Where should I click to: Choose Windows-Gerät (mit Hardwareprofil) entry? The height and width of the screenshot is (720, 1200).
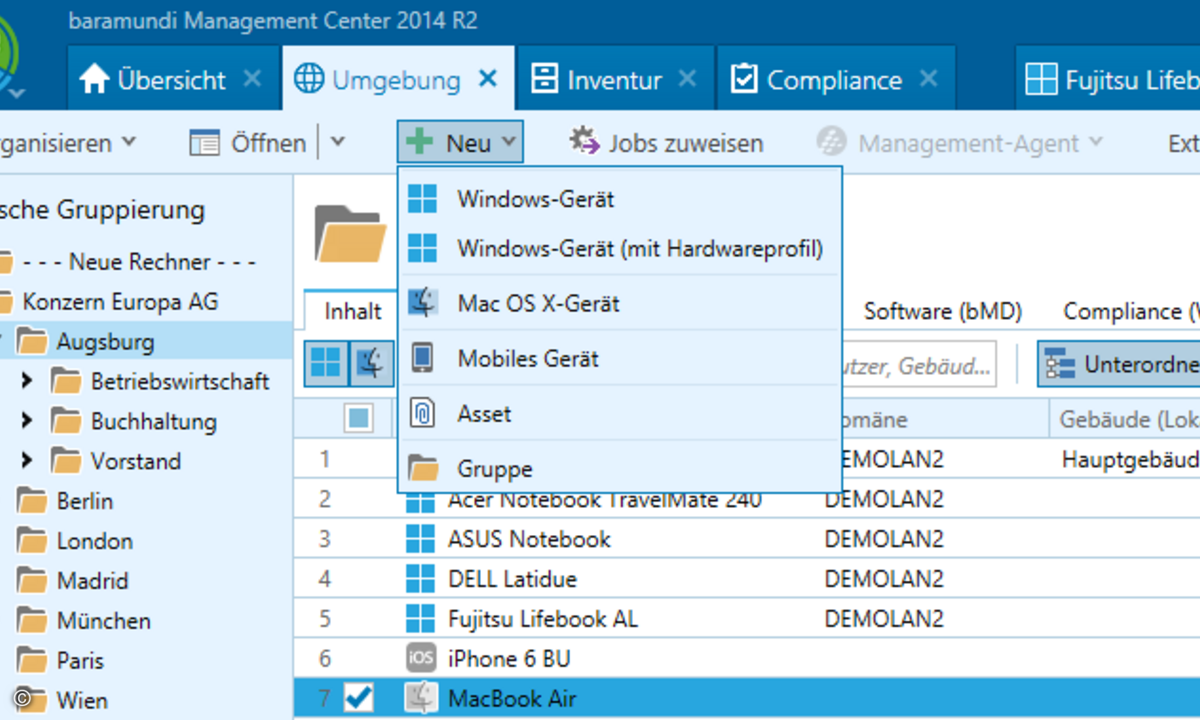(x=620, y=248)
